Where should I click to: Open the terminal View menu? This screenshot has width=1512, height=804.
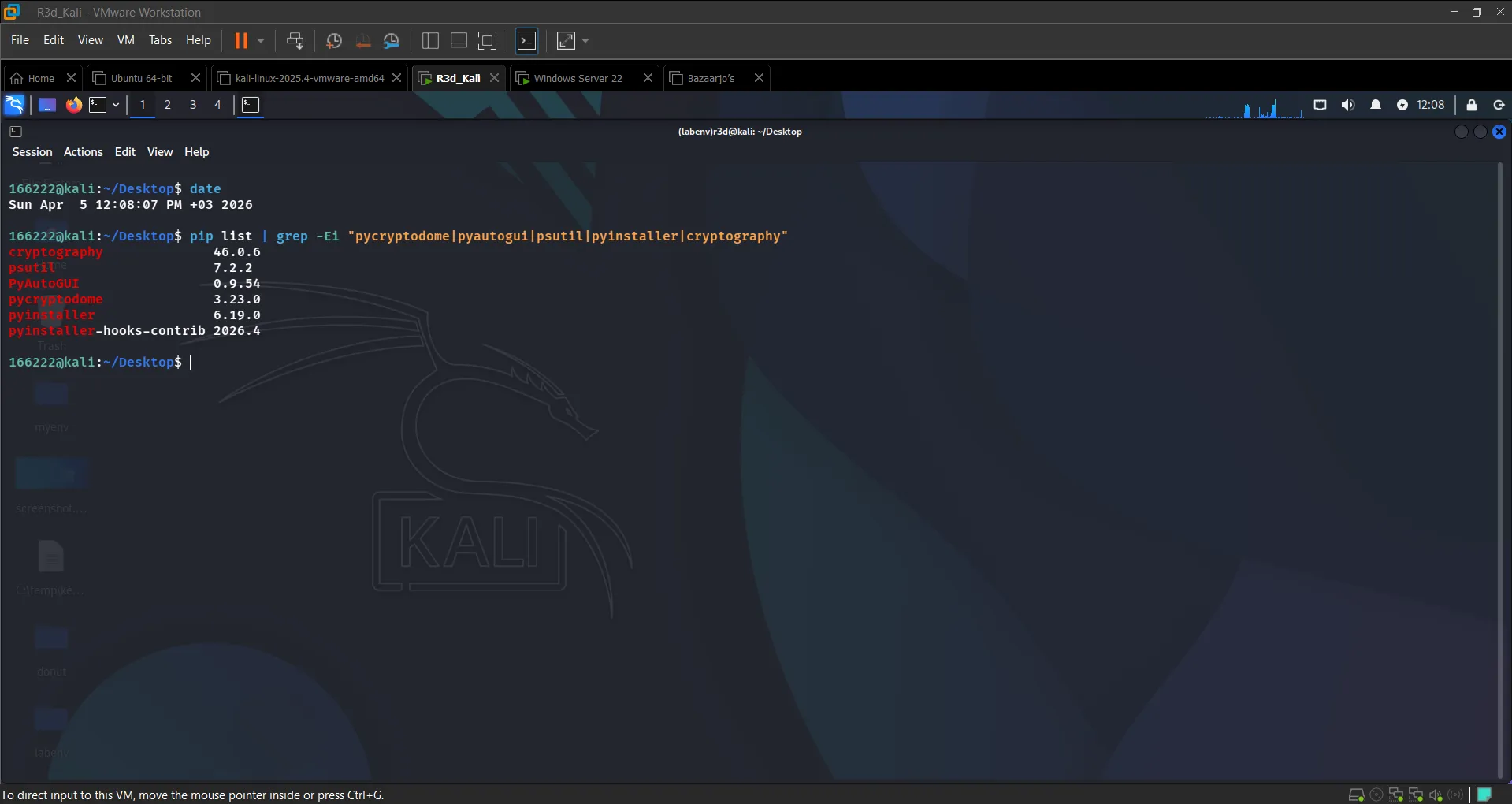[160, 152]
